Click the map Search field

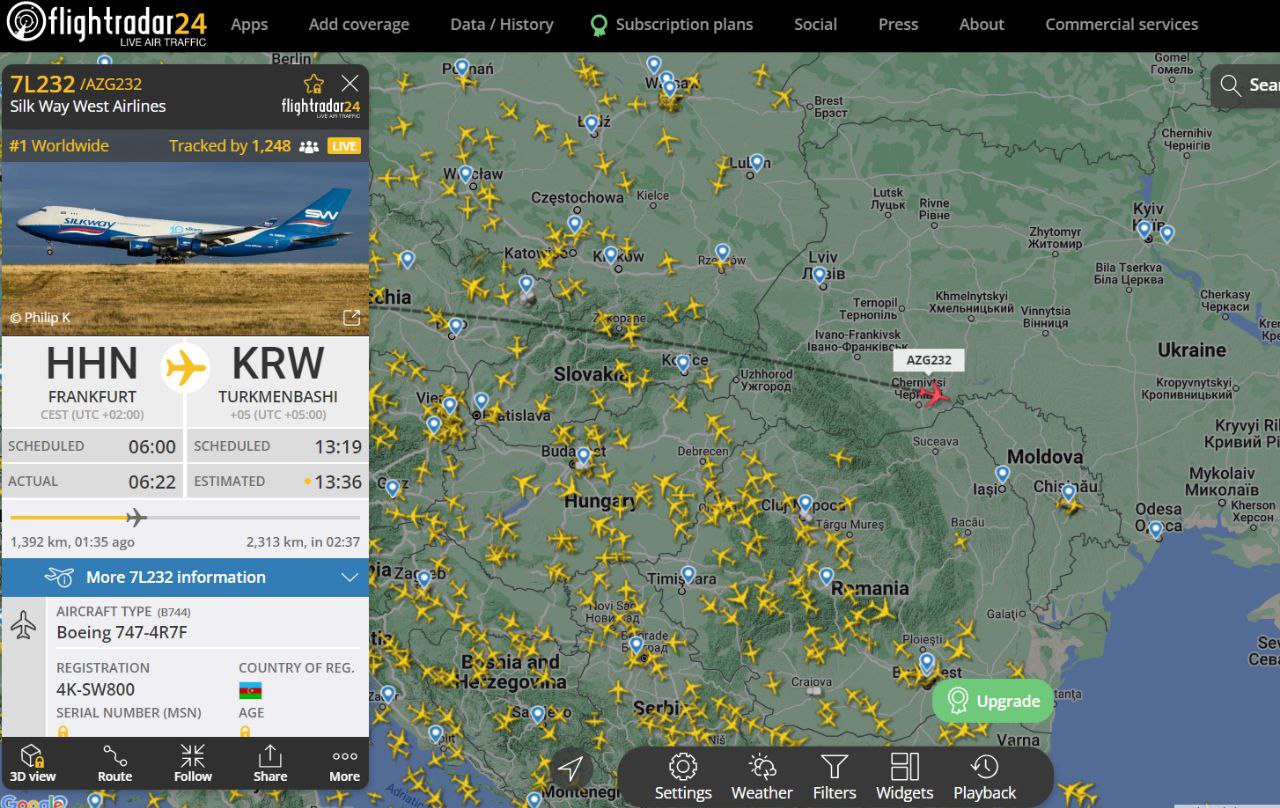[1246, 86]
